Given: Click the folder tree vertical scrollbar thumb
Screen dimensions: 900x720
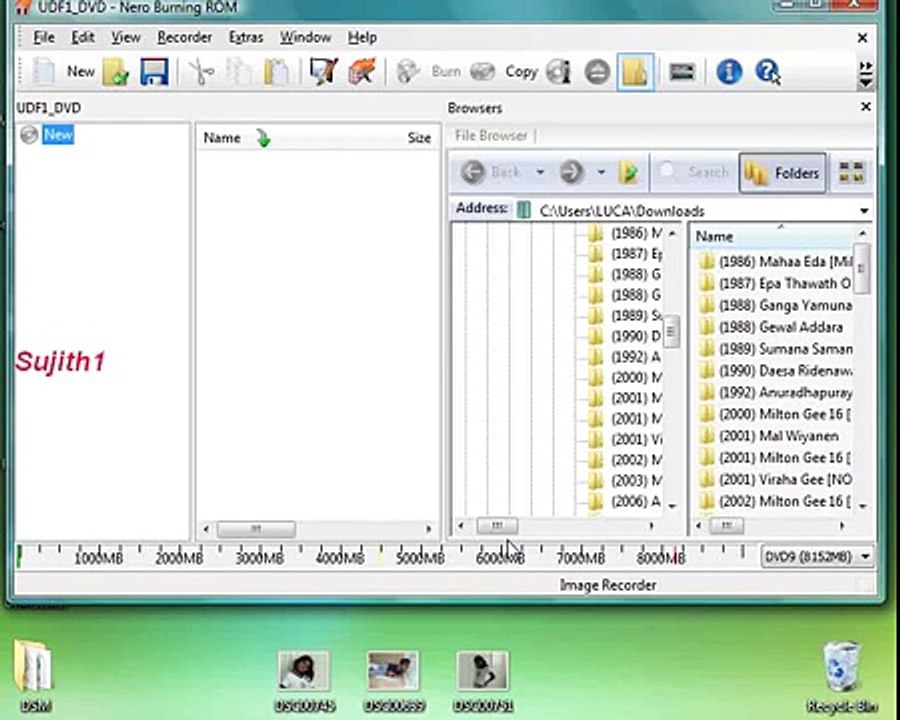Looking at the screenshot, I should [x=671, y=331].
